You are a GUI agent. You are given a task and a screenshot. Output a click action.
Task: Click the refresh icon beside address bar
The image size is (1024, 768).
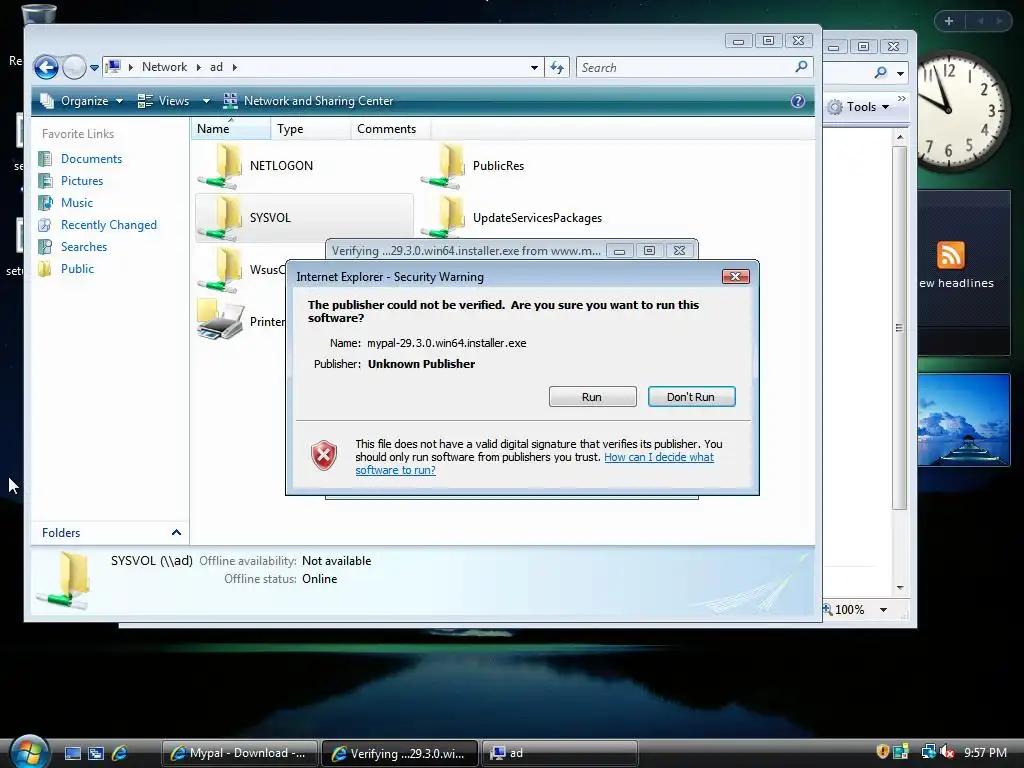coord(557,67)
